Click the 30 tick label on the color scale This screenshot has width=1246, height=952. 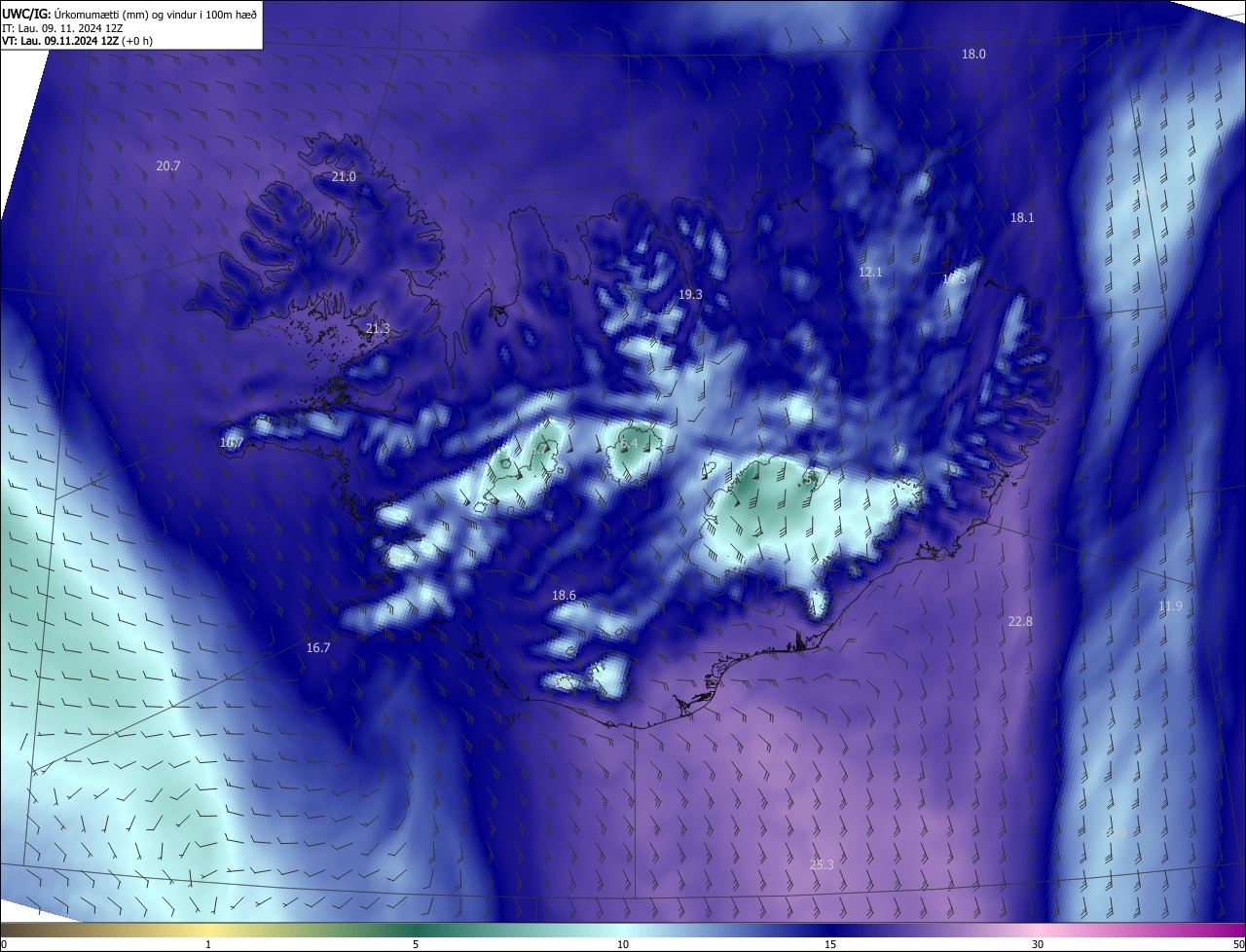coord(1038,944)
